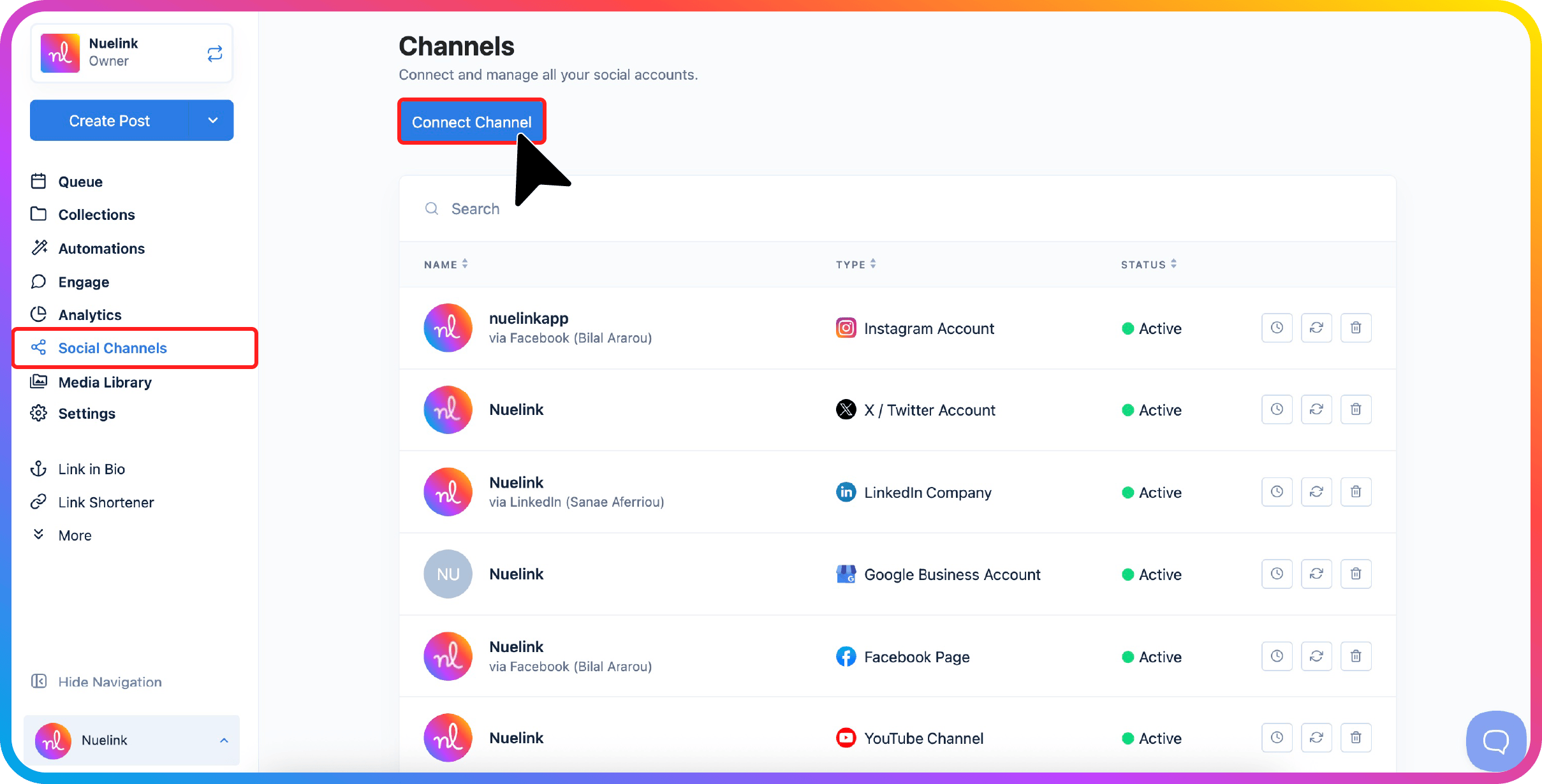Sort channels by Name column
The image size is (1542, 784).
point(446,264)
